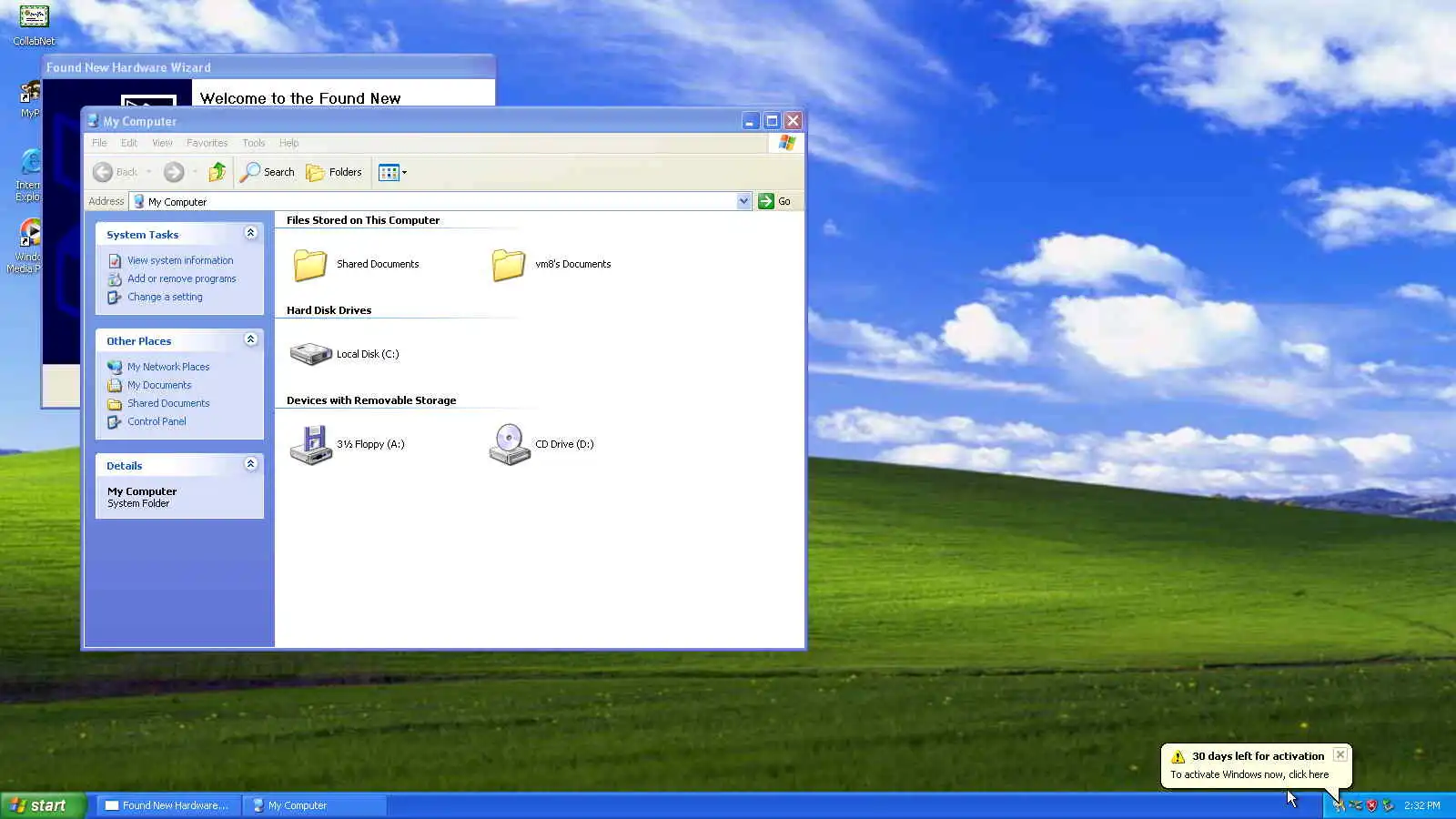
Task: Click the My Documents sidebar icon
Action: [x=115, y=386]
